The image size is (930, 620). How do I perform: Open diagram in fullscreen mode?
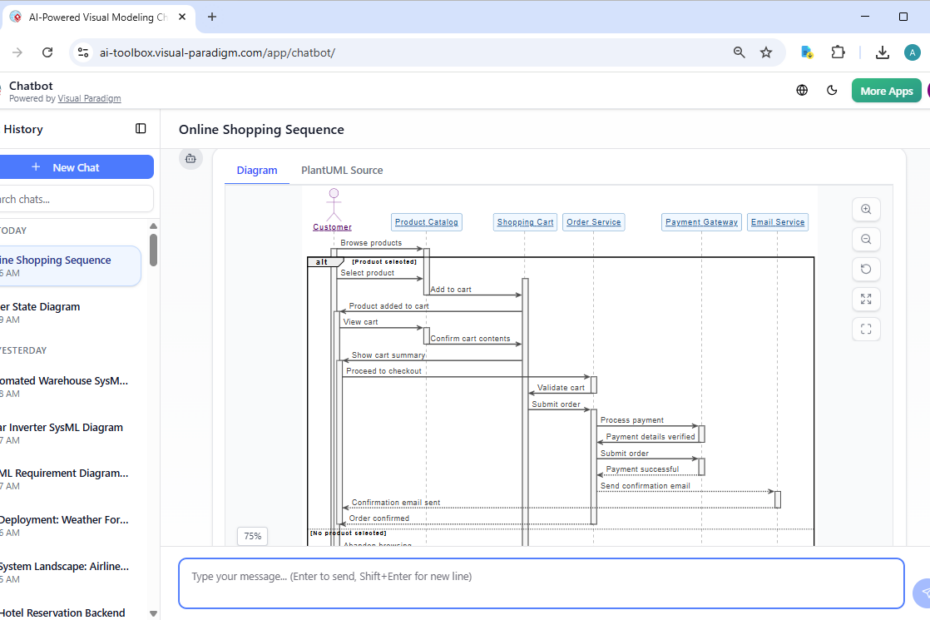(x=866, y=329)
